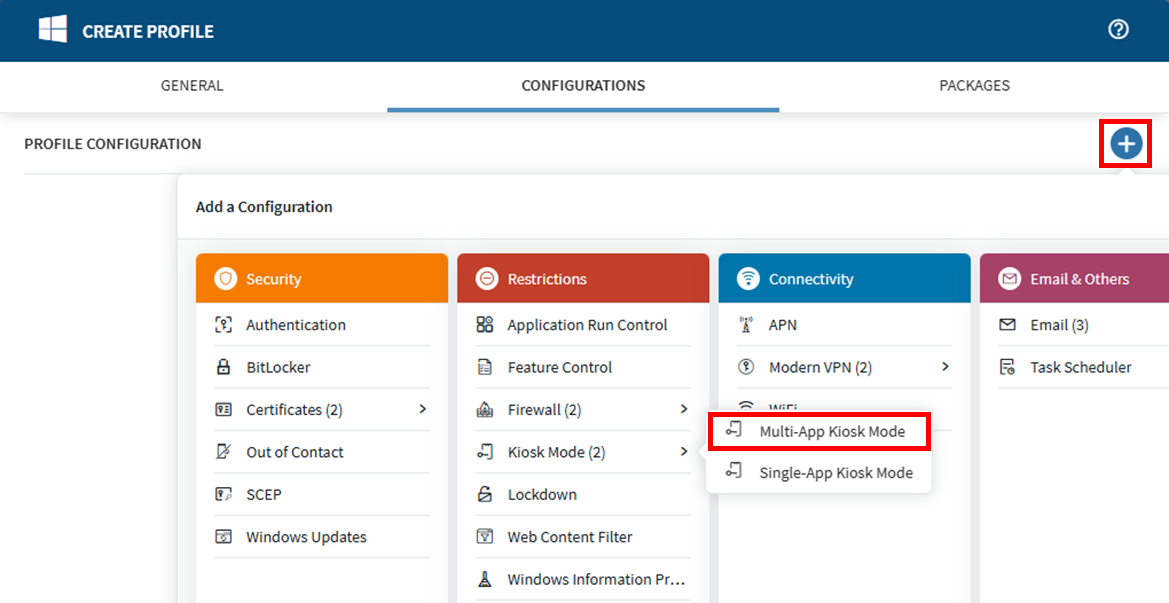Viewport: 1169px width, 603px height.
Task: Open the Windows Updates configuration
Action: pyautogui.click(x=306, y=537)
